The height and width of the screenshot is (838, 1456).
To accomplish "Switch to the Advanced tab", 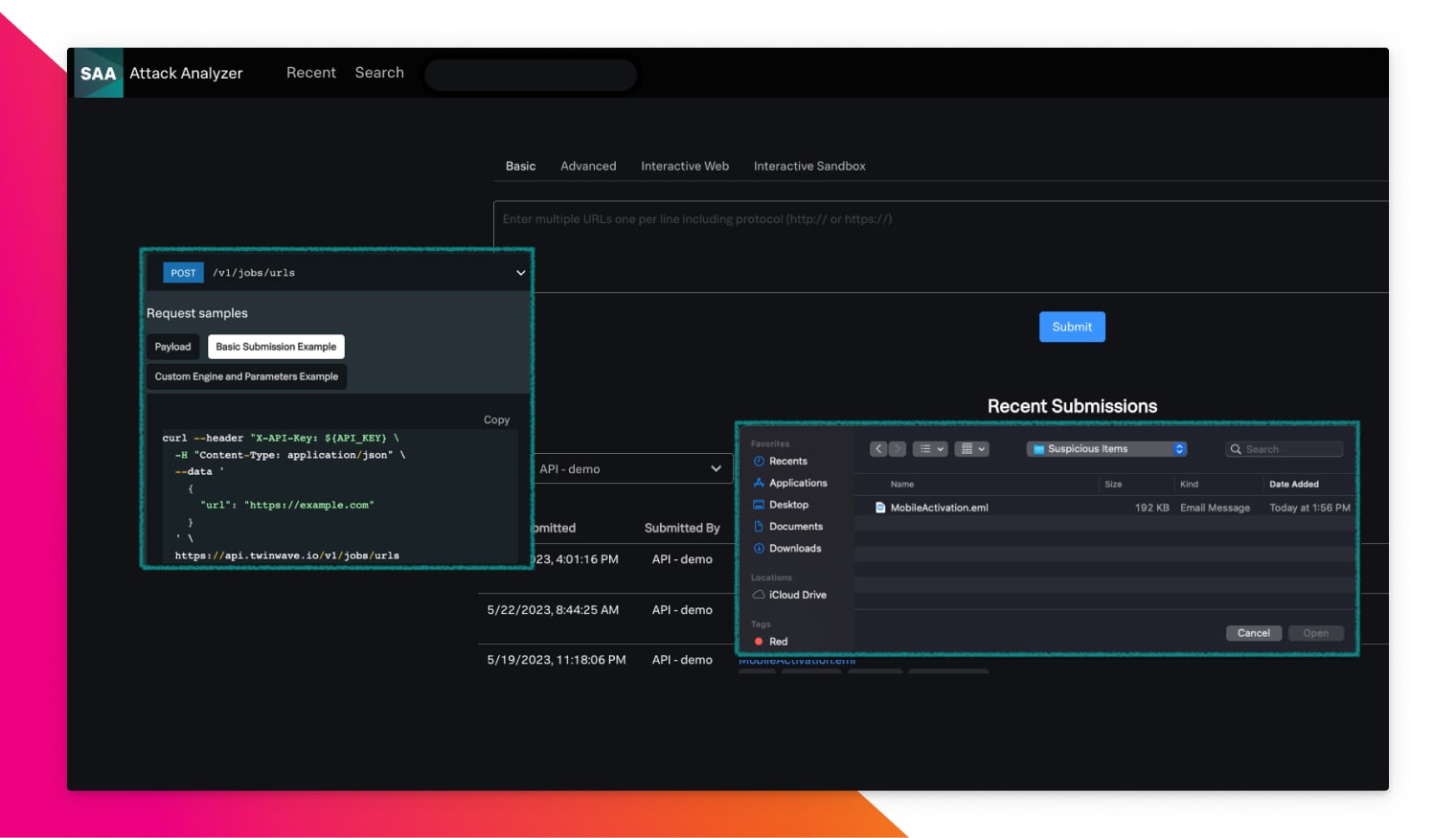I will tap(588, 167).
